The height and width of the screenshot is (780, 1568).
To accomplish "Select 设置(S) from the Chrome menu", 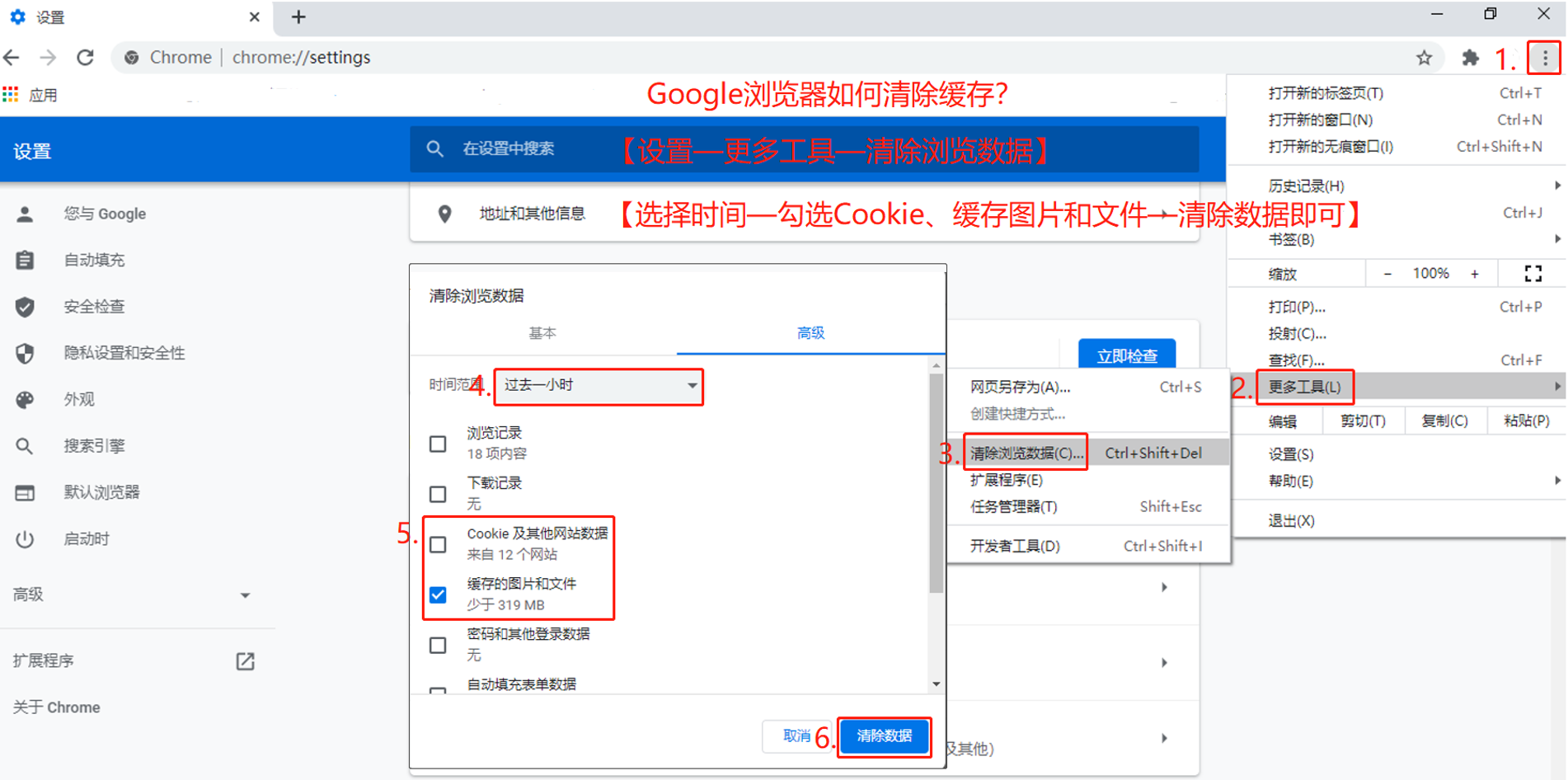I will pos(1397,454).
